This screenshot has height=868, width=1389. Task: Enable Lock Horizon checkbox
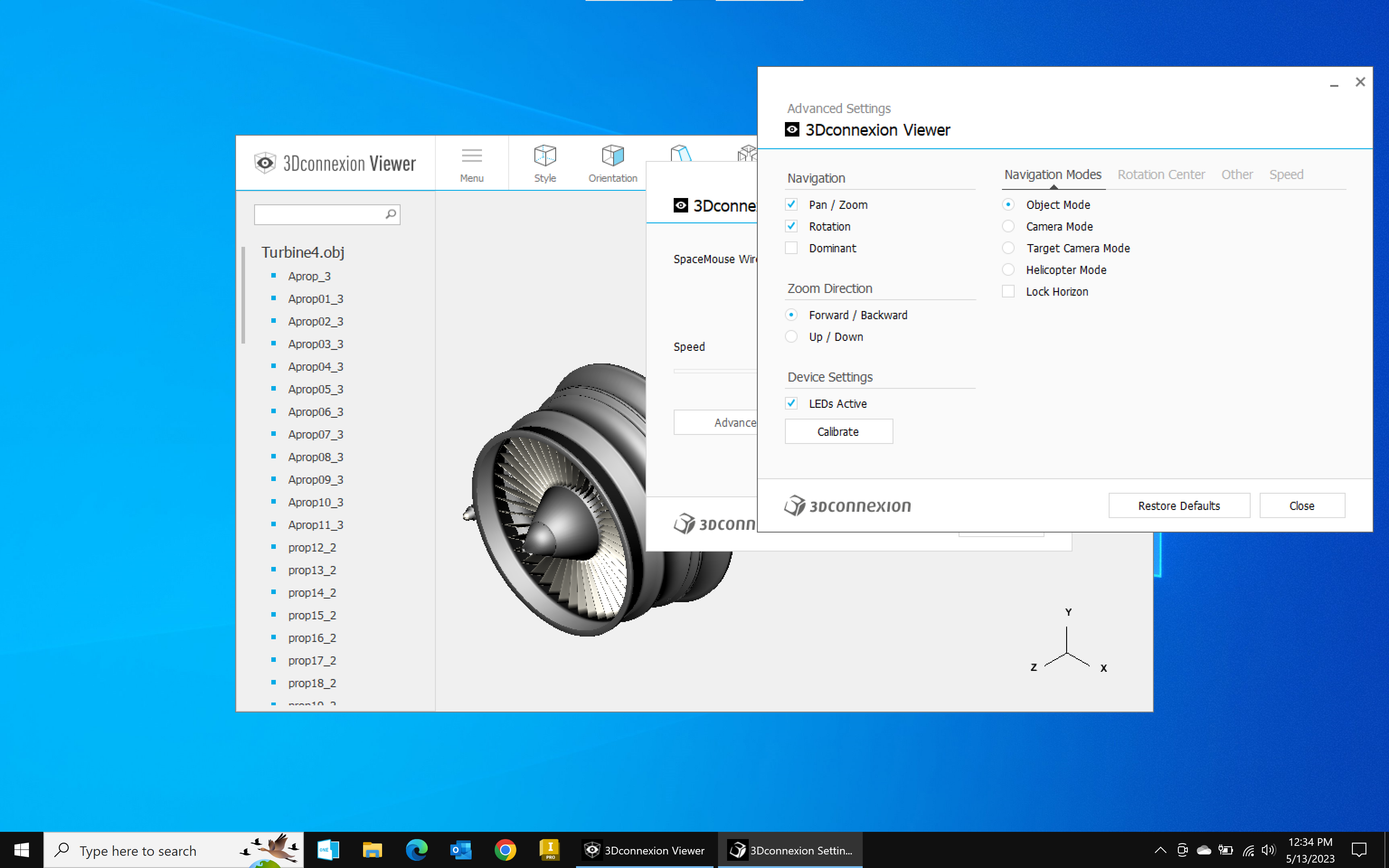click(1008, 292)
